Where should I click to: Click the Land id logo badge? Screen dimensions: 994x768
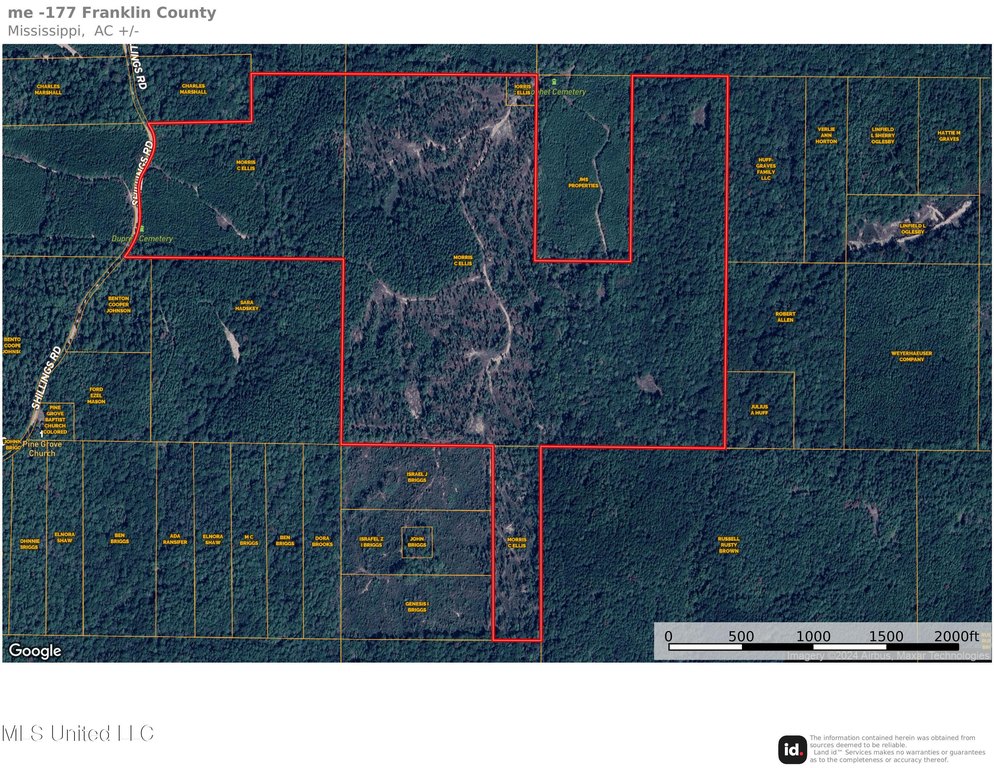click(792, 749)
